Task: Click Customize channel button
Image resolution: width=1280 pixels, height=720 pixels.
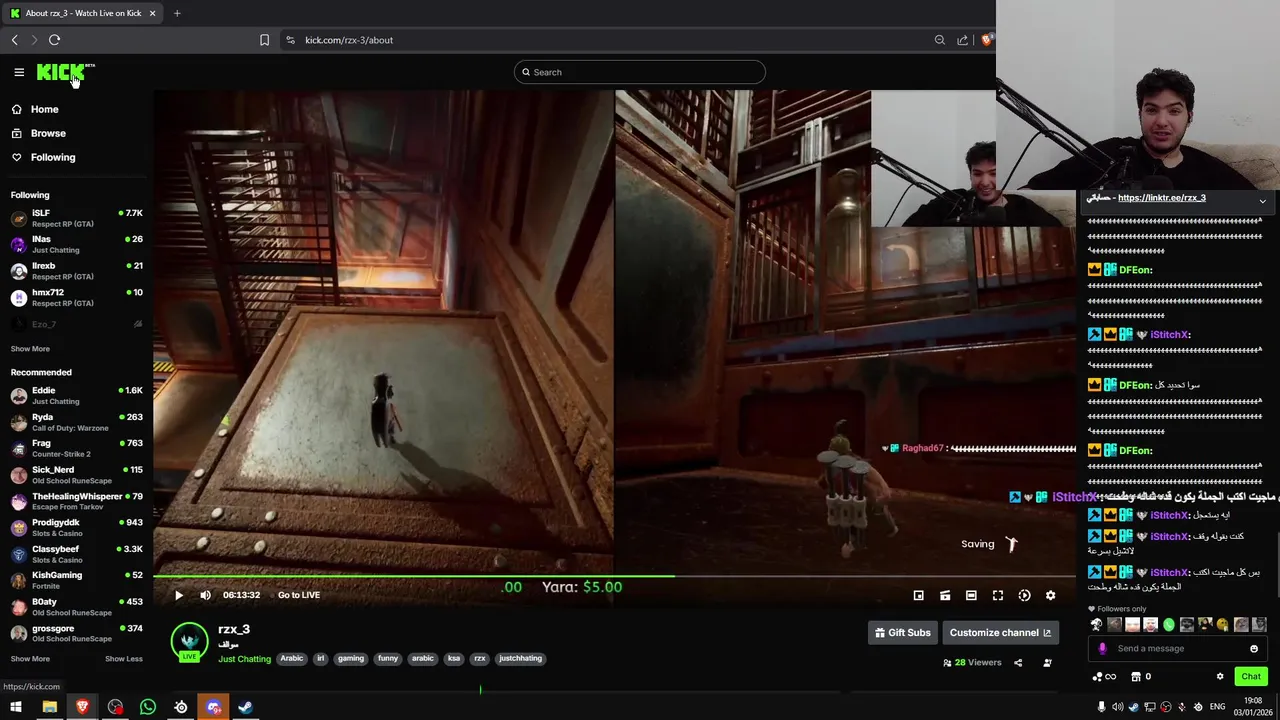Action: 1000,632
